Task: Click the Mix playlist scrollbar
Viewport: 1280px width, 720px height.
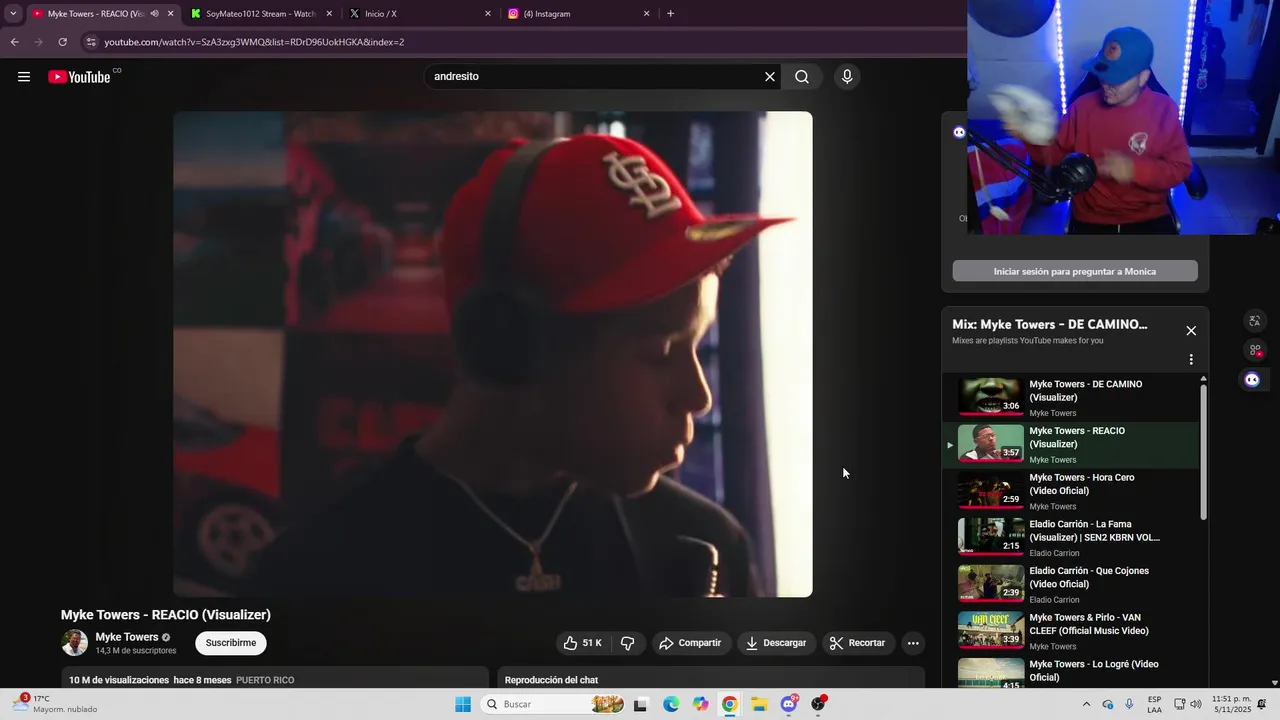Action: 1203,450
